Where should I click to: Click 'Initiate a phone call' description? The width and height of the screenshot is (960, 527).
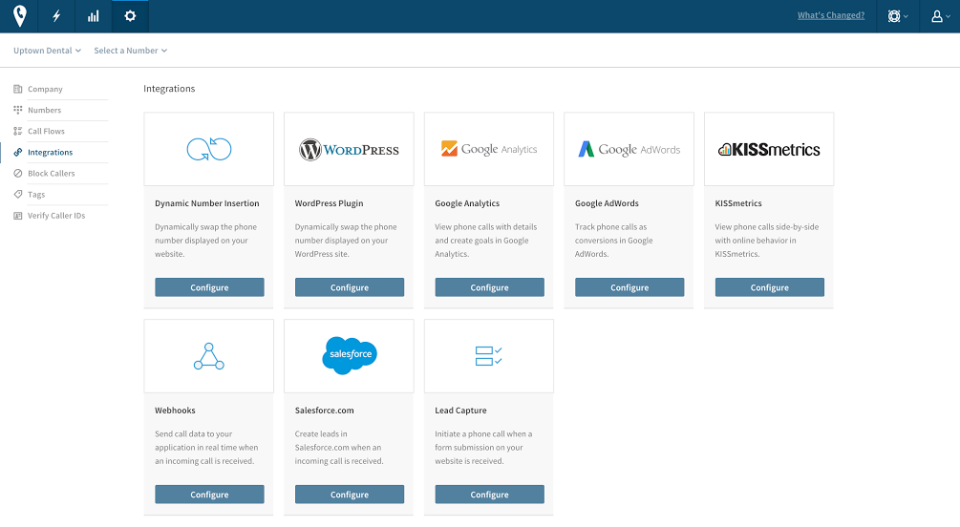click(484, 447)
